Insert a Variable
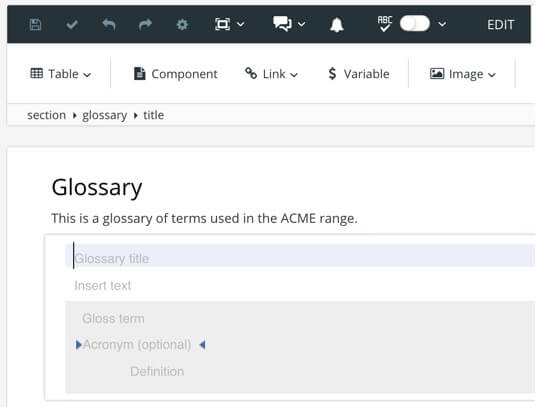This screenshot has height=408, width=536. (x=359, y=74)
